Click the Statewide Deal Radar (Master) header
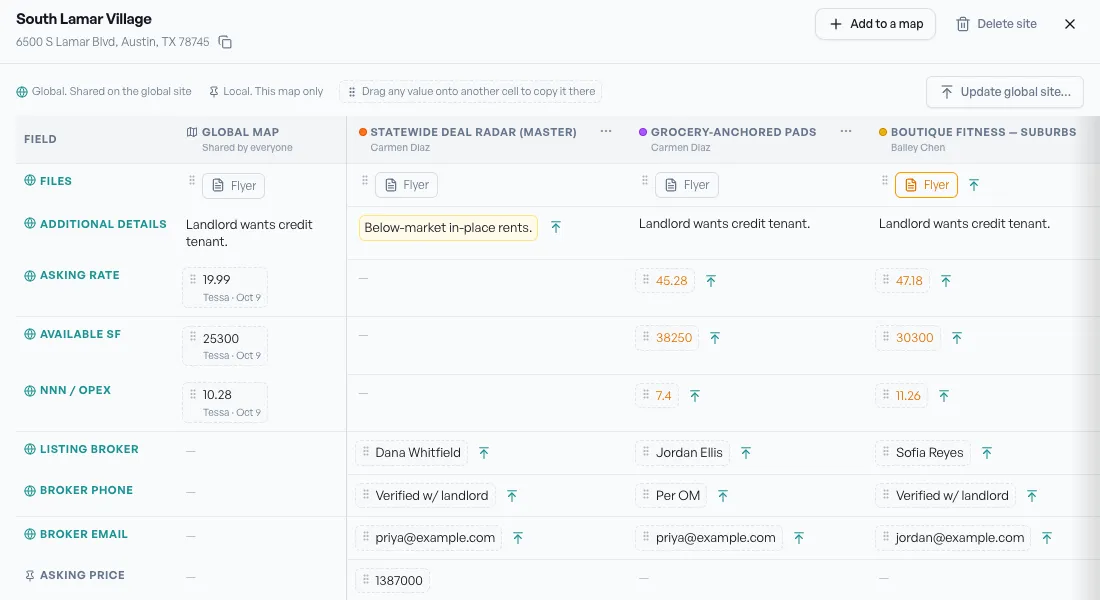 [474, 132]
